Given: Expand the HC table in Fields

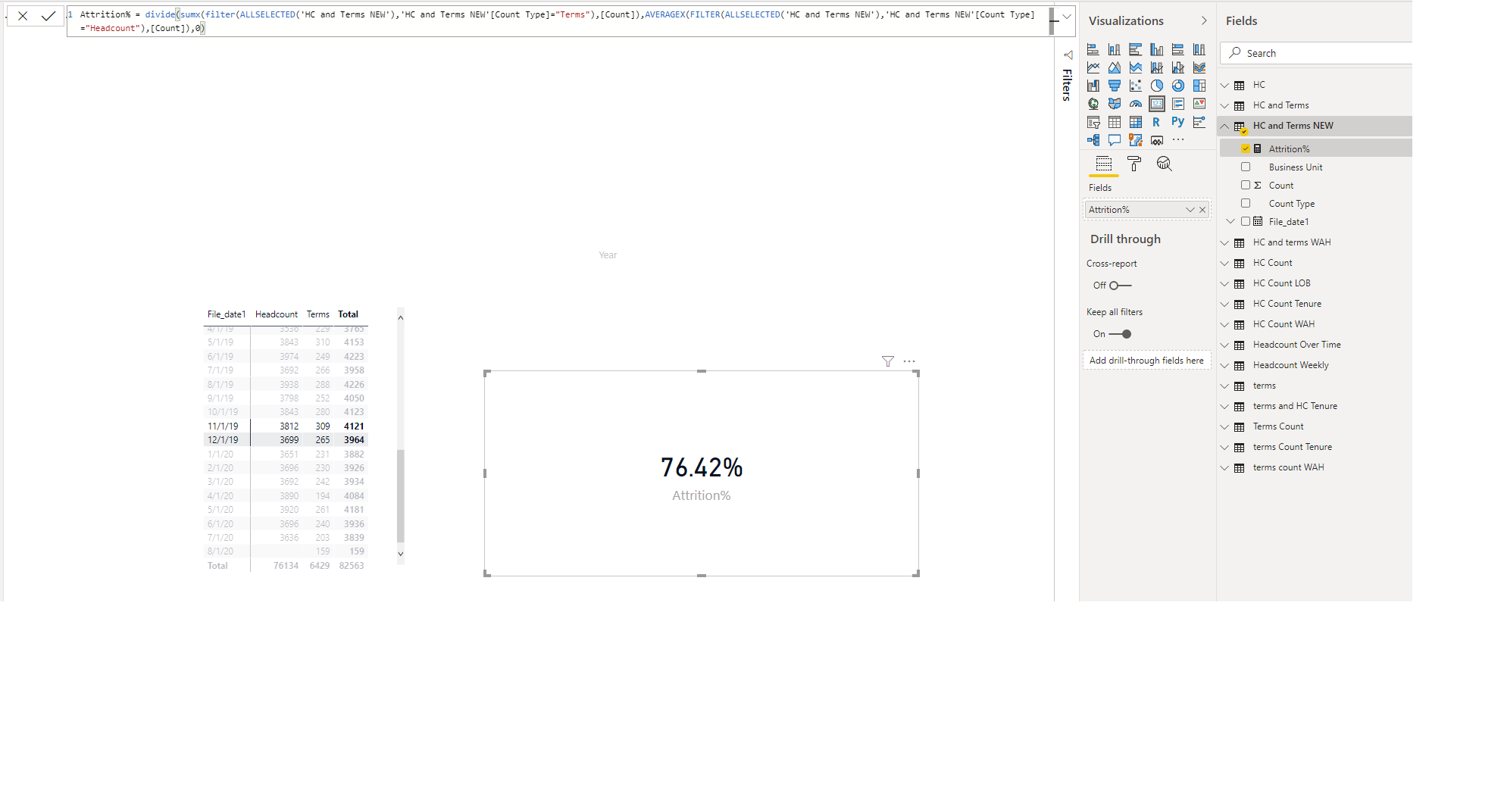Looking at the screenshot, I should tap(1224, 85).
